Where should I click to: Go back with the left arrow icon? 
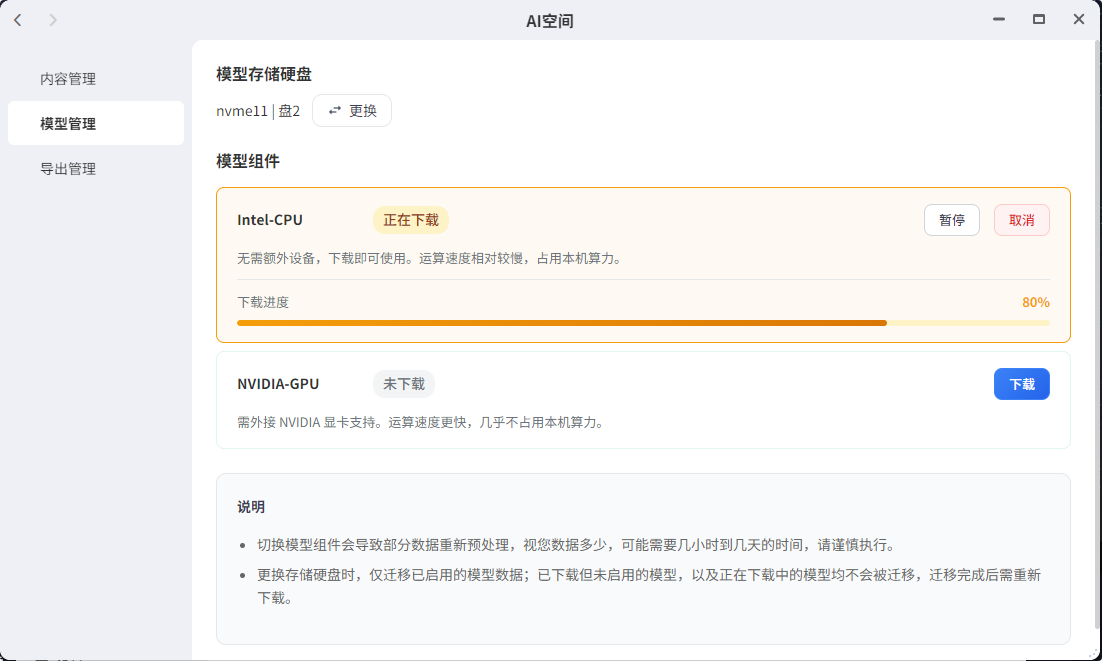pos(18,20)
